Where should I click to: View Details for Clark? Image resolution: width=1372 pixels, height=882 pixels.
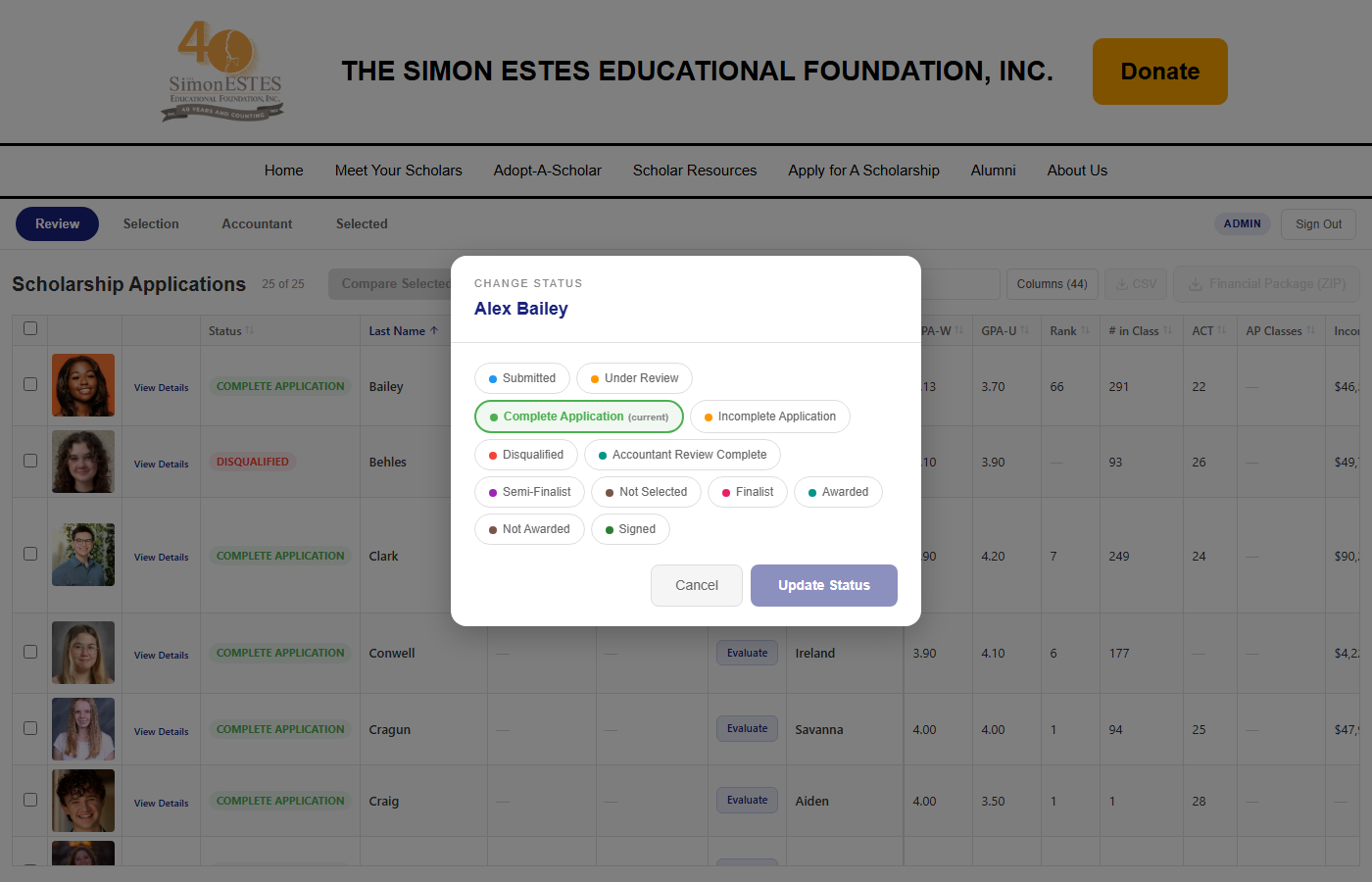pyautogui.click(x=160, y=557)
